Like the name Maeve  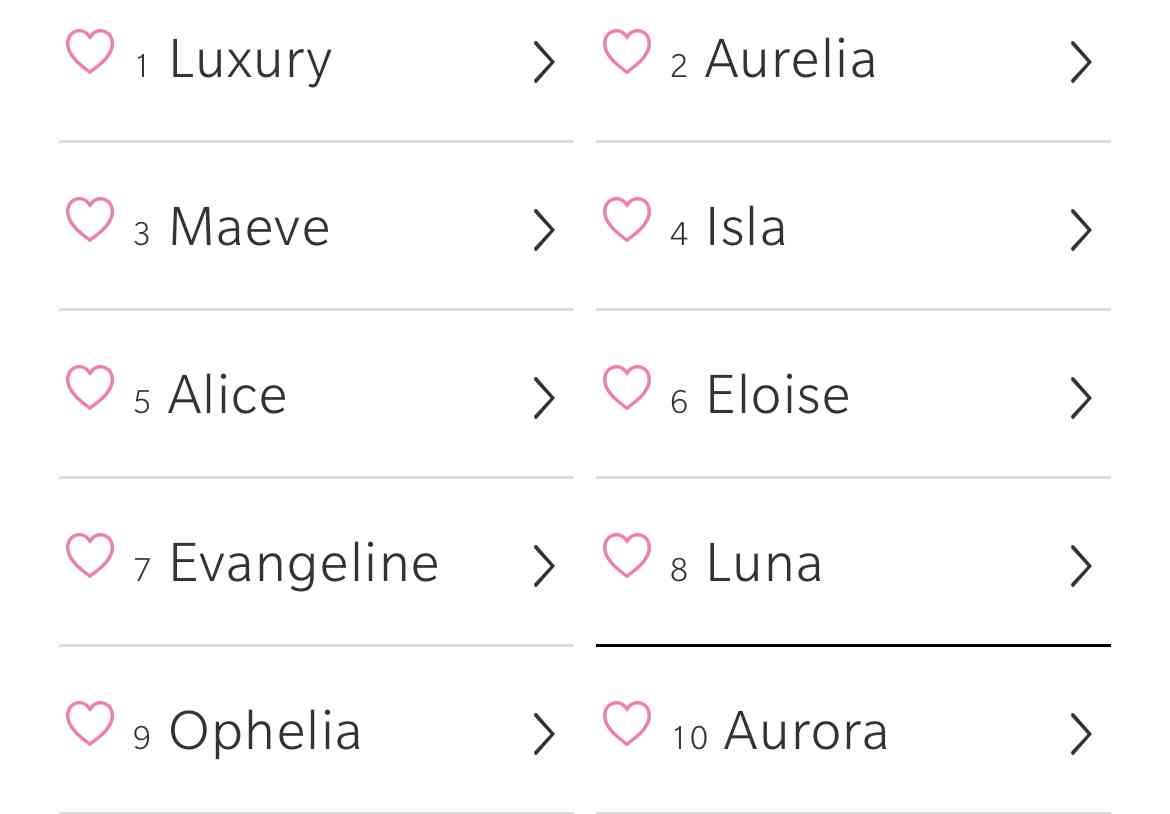[90, 219]
